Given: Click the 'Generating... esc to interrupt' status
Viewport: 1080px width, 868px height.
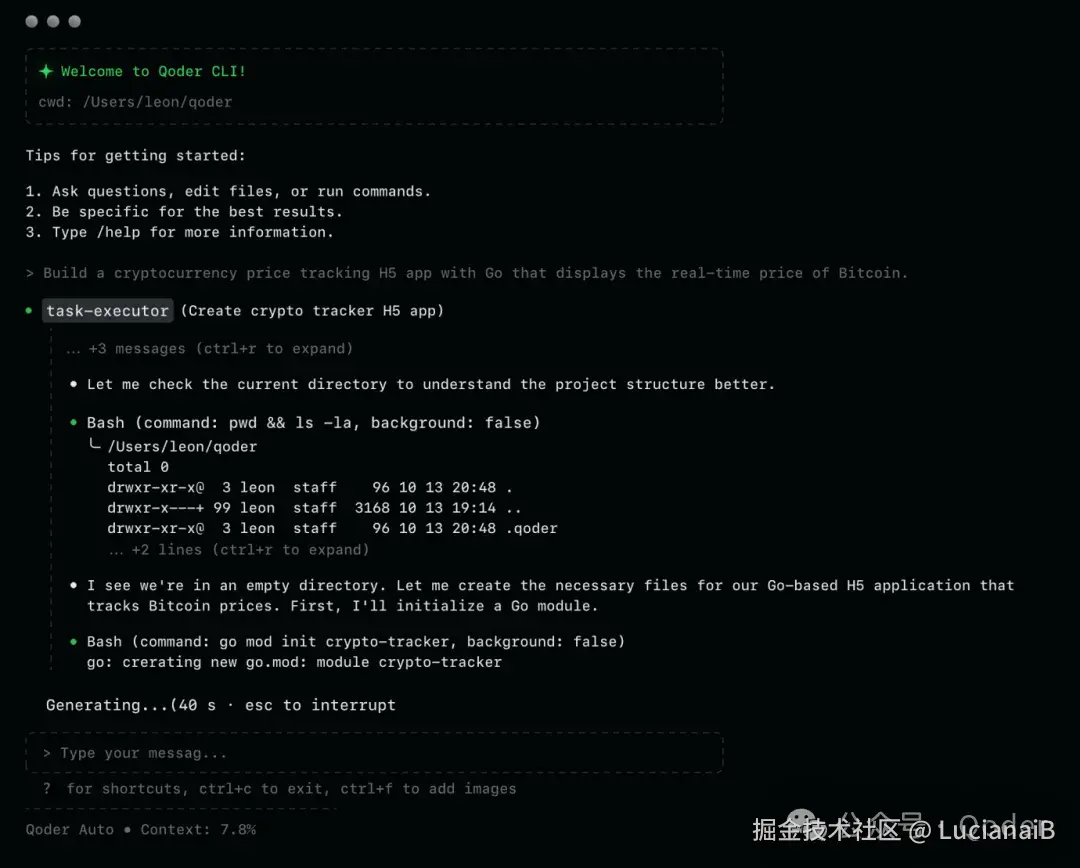Looking at the screenshot, I should pos(221,705).
